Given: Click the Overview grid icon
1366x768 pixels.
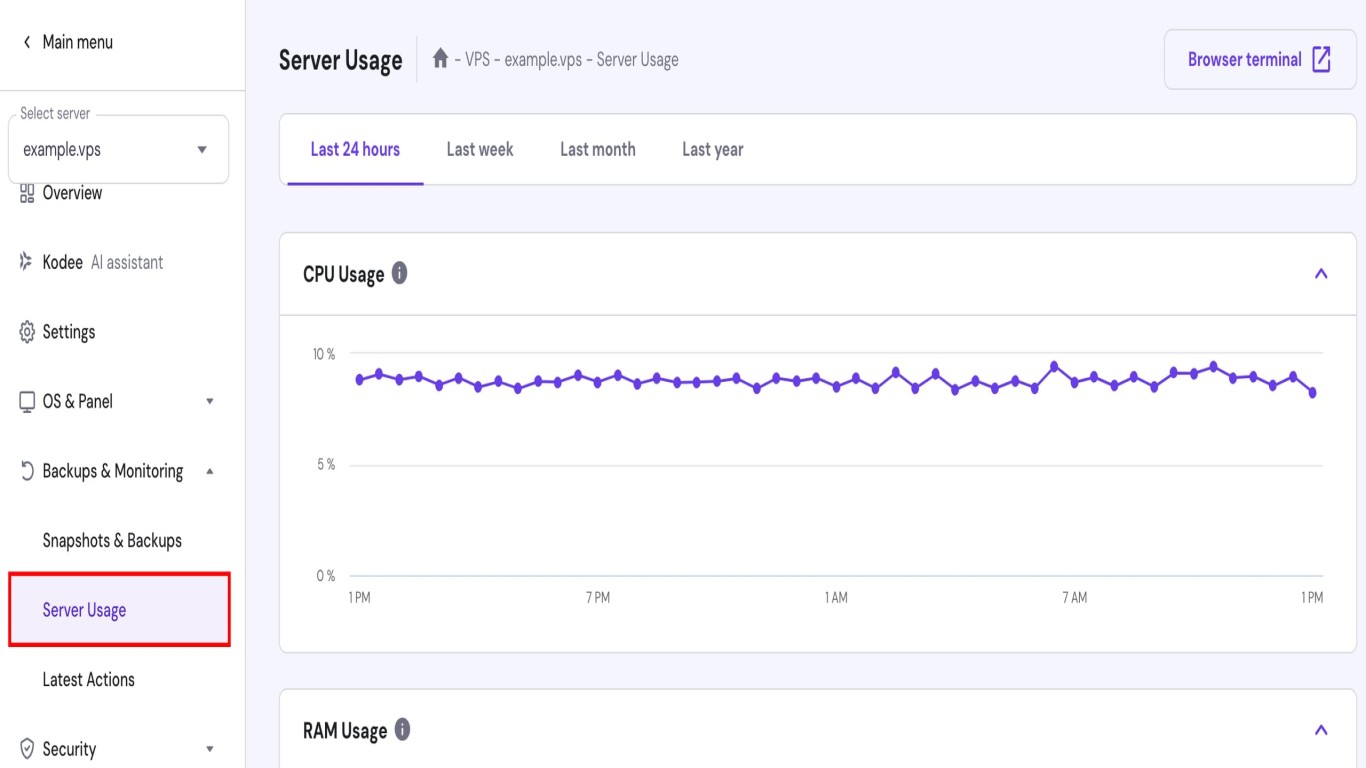Looking at the screenshot, I should point(27,193).
